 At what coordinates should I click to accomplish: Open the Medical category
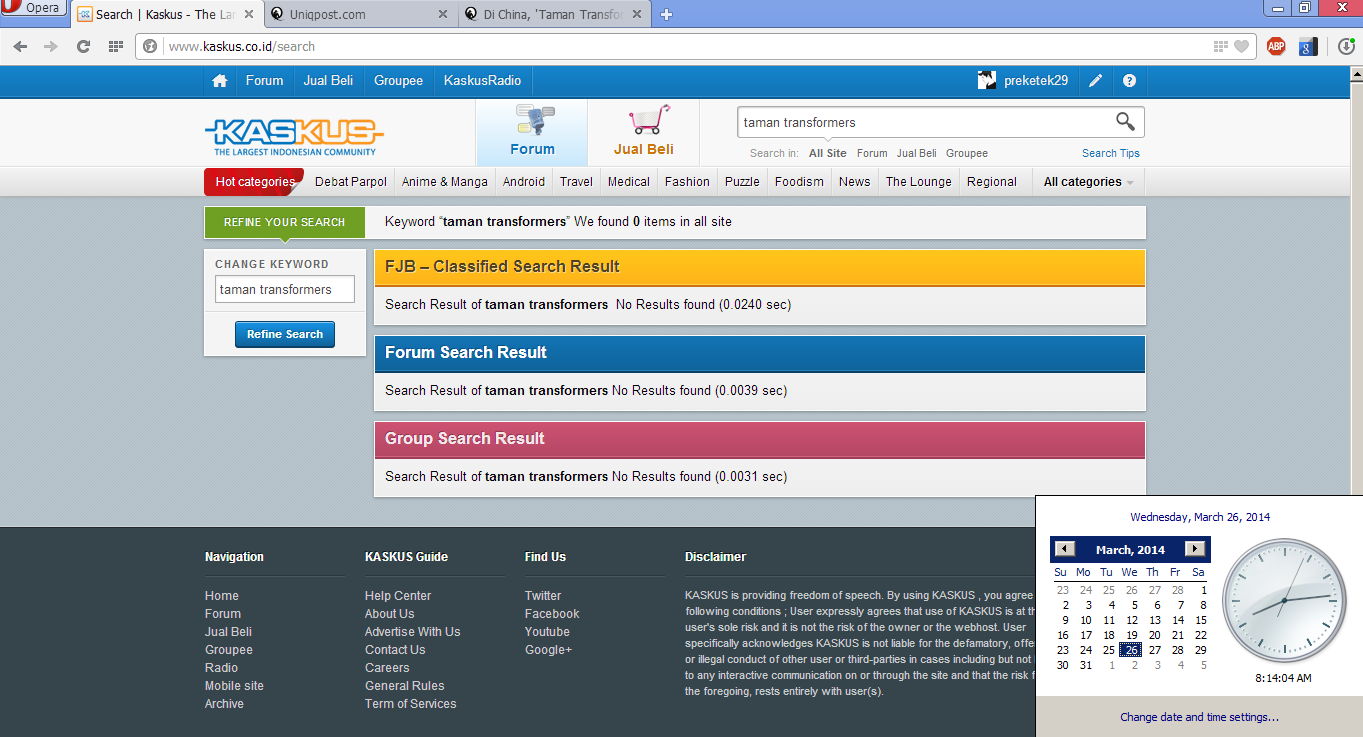pyautogui.click(x=629, y=182)
